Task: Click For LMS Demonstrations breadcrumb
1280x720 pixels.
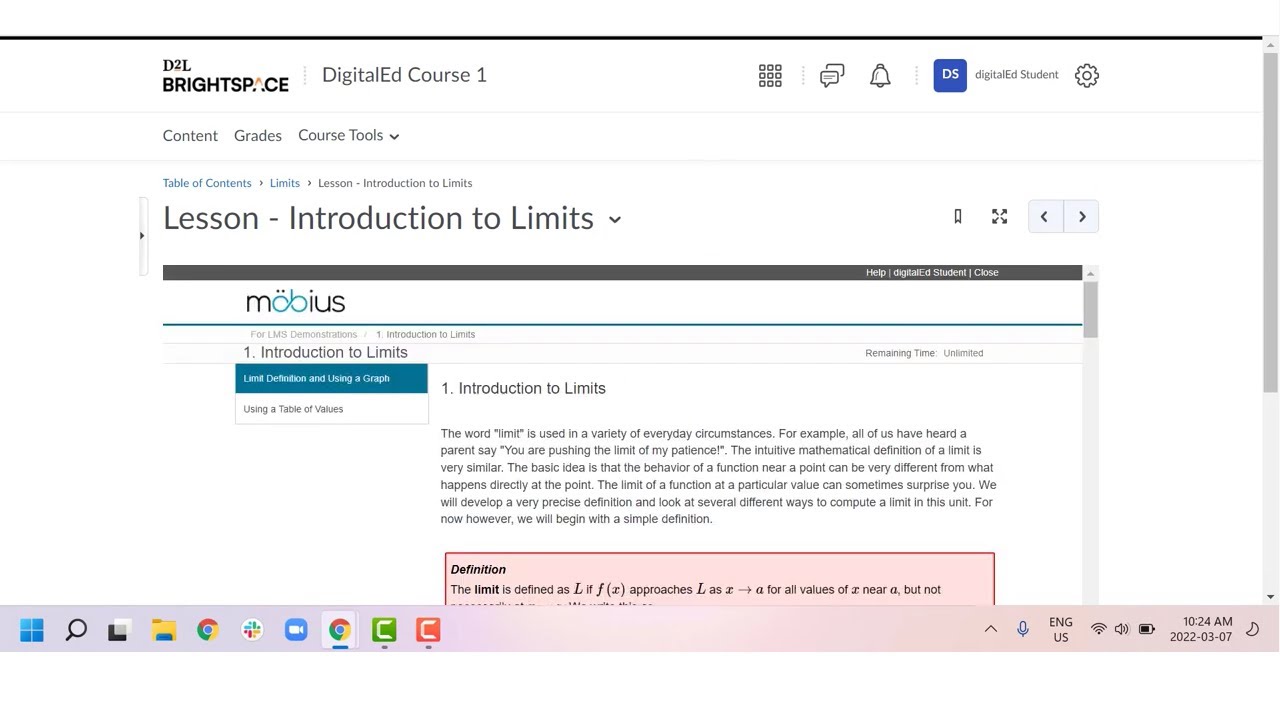Action: point(304,335)
